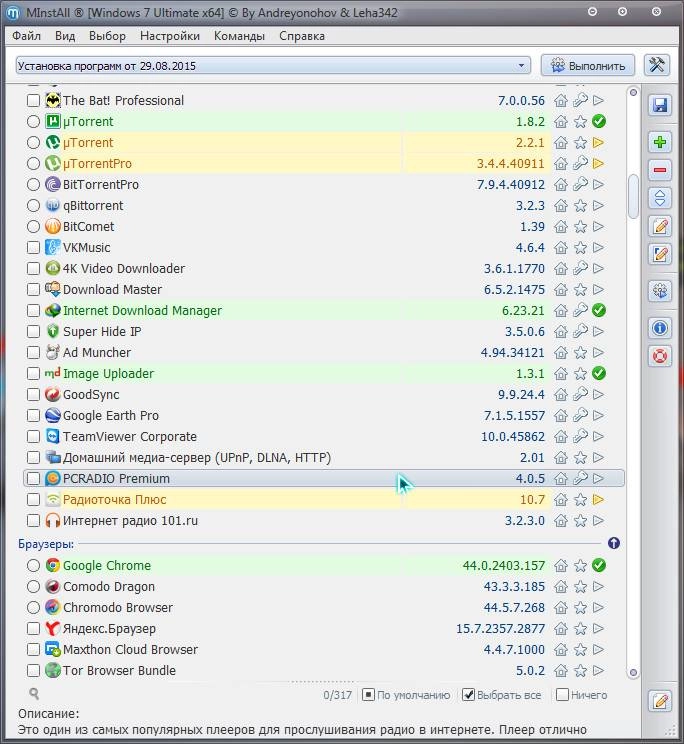Click the Выполнить button
Image resolution: width=684 pixels, height=744 pixels.
[588, 65]
